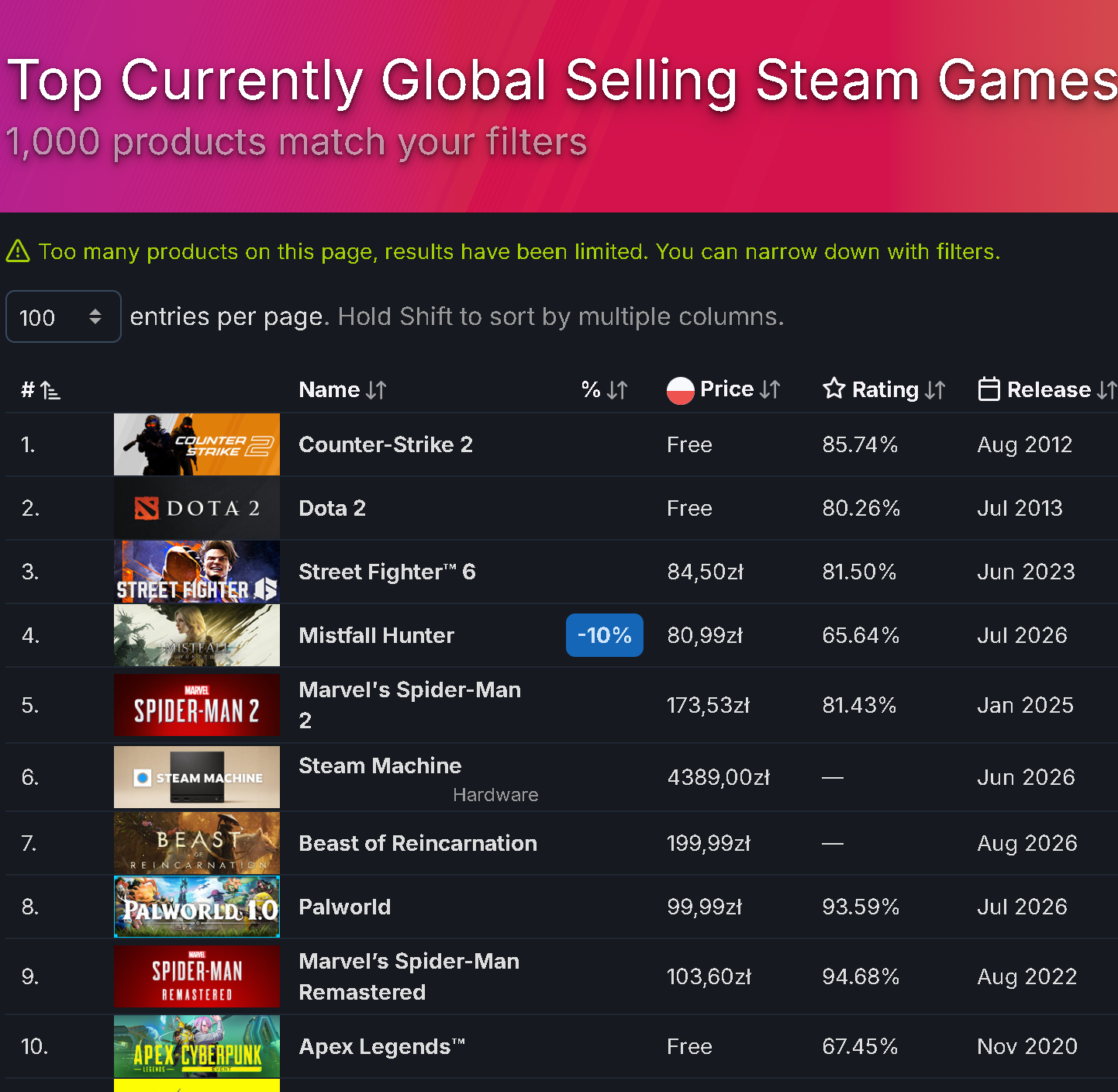This screenshot has height=1092, width=1118.
Task: Open Beast of Reincarnation thumbnail
Action: (x=197, y=843)
